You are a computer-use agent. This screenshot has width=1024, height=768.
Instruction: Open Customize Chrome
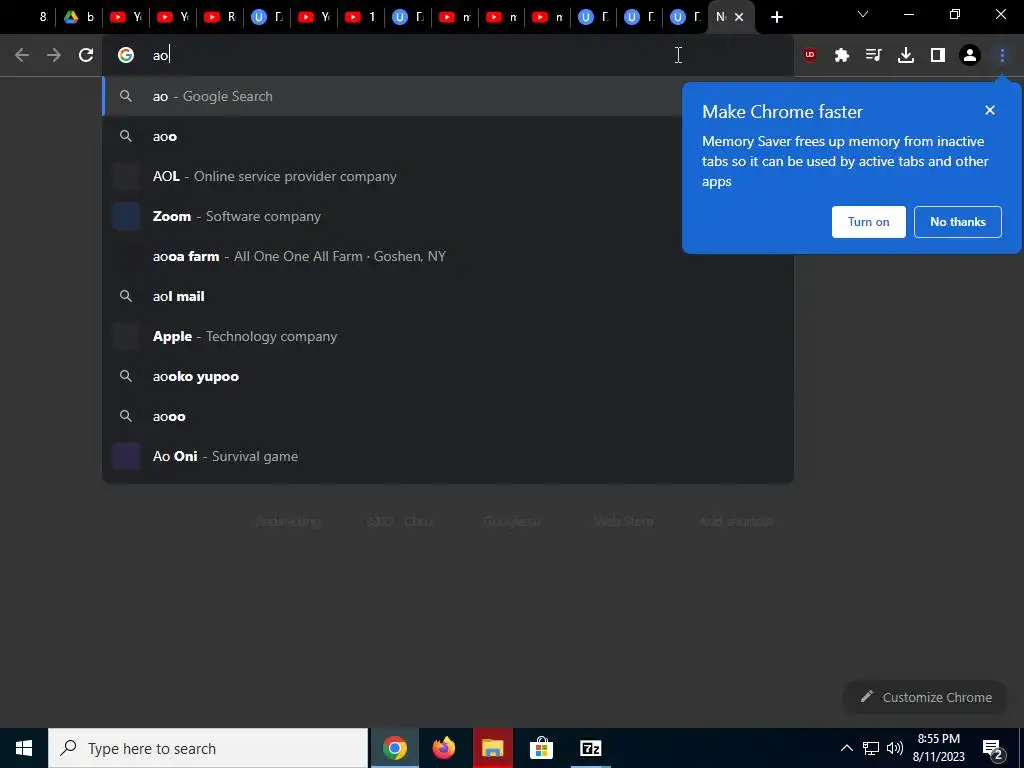tap(926, 697)
